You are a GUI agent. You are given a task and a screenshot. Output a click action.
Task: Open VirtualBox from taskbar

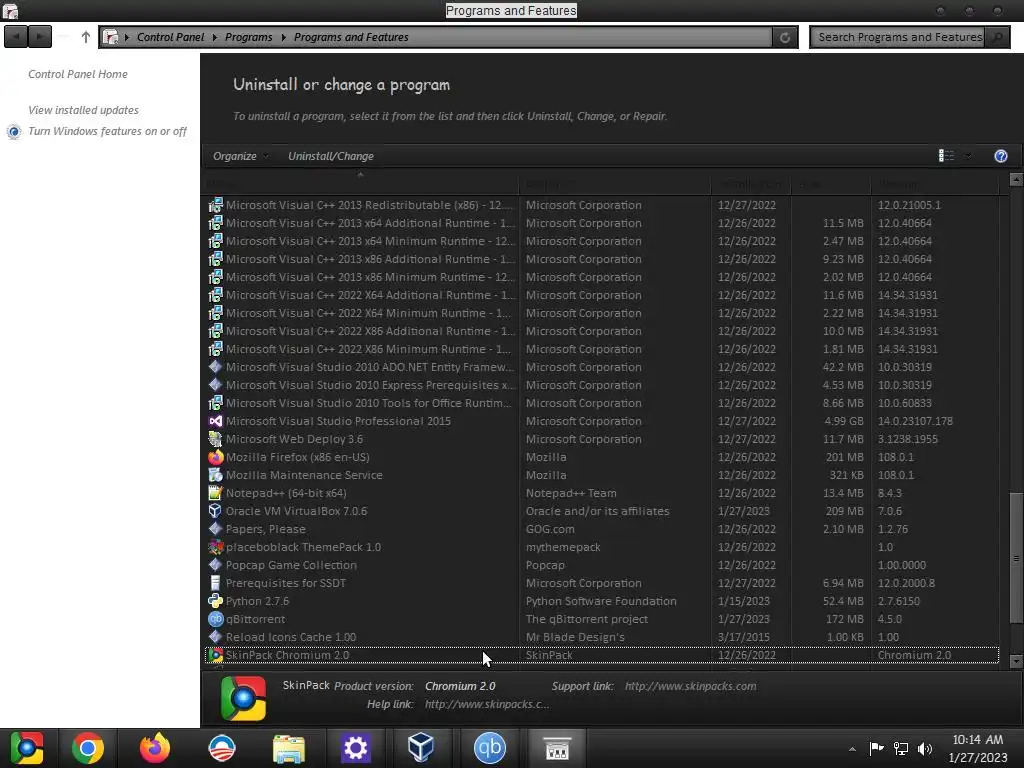coord(421,748)
